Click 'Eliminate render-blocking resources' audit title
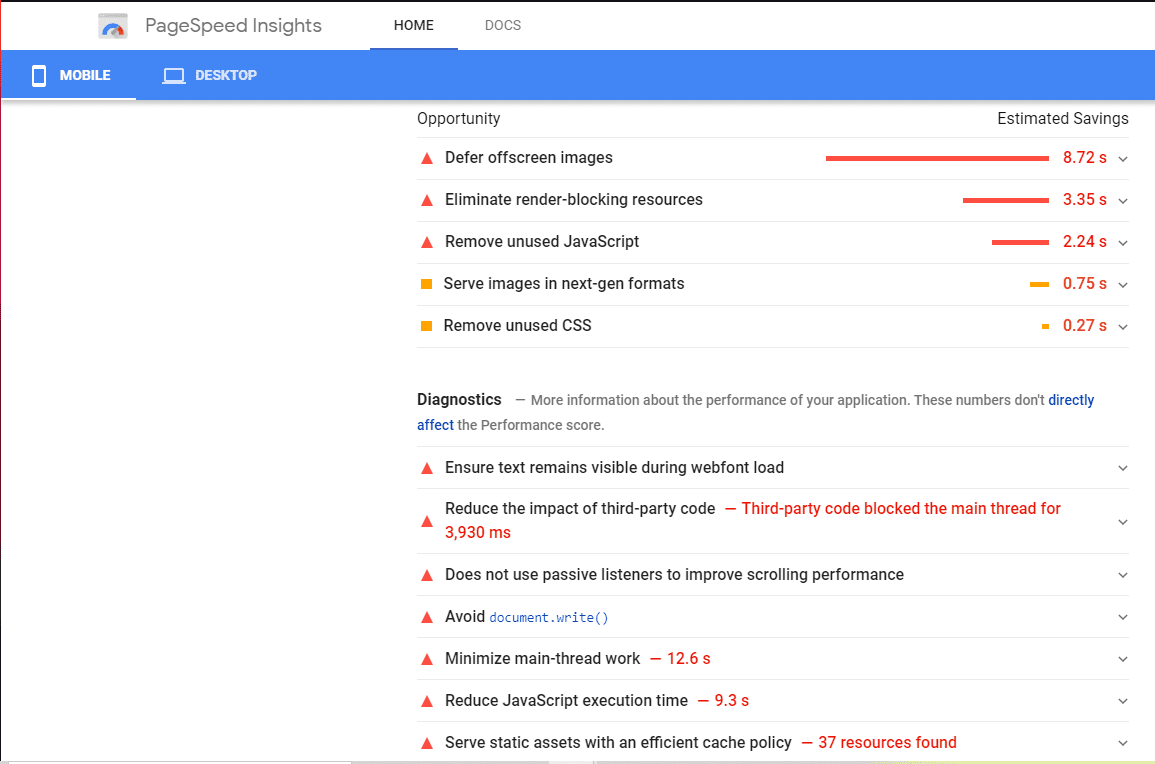 (574, 200)
